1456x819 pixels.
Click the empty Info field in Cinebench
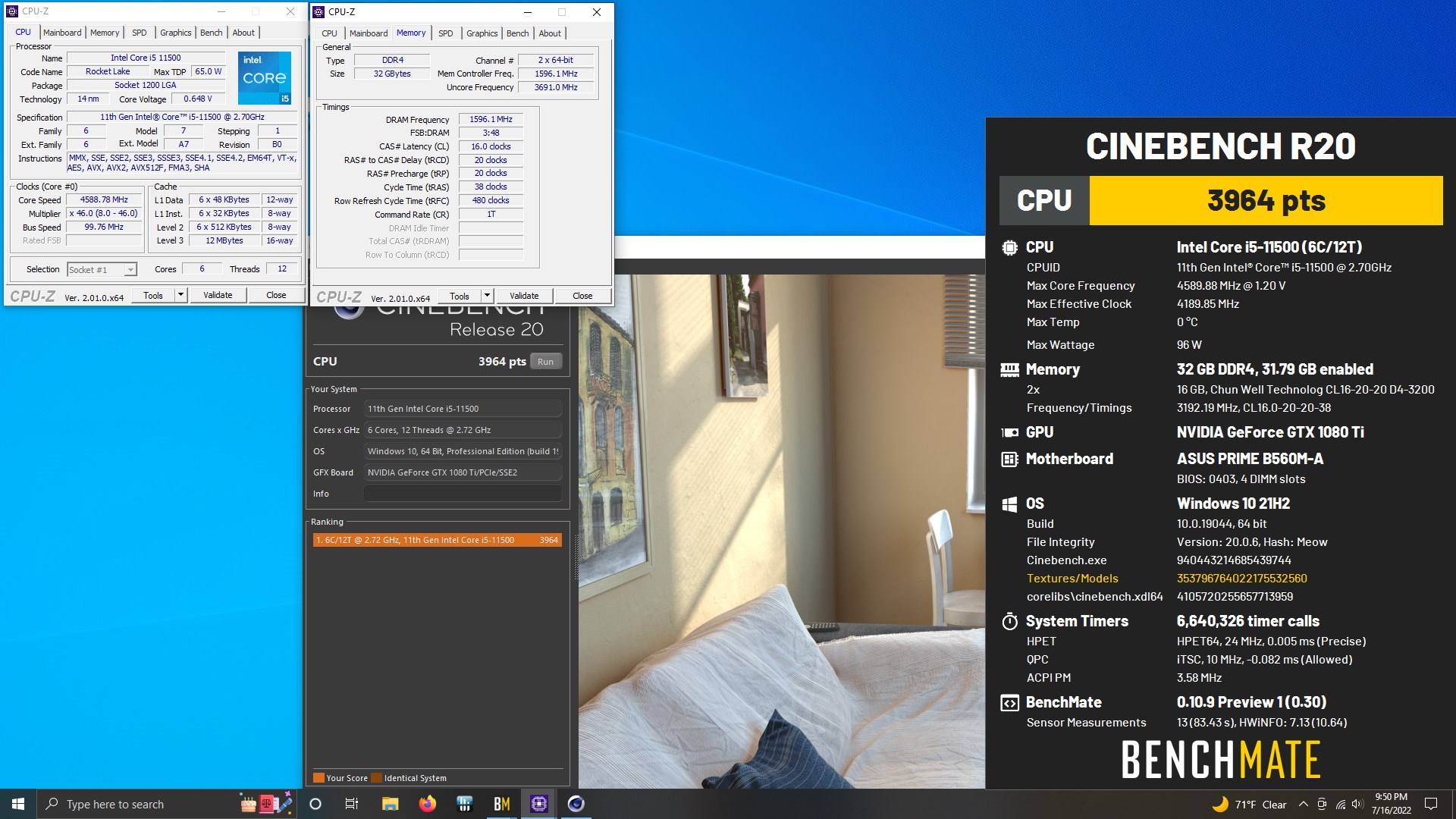tap(463, 494)
